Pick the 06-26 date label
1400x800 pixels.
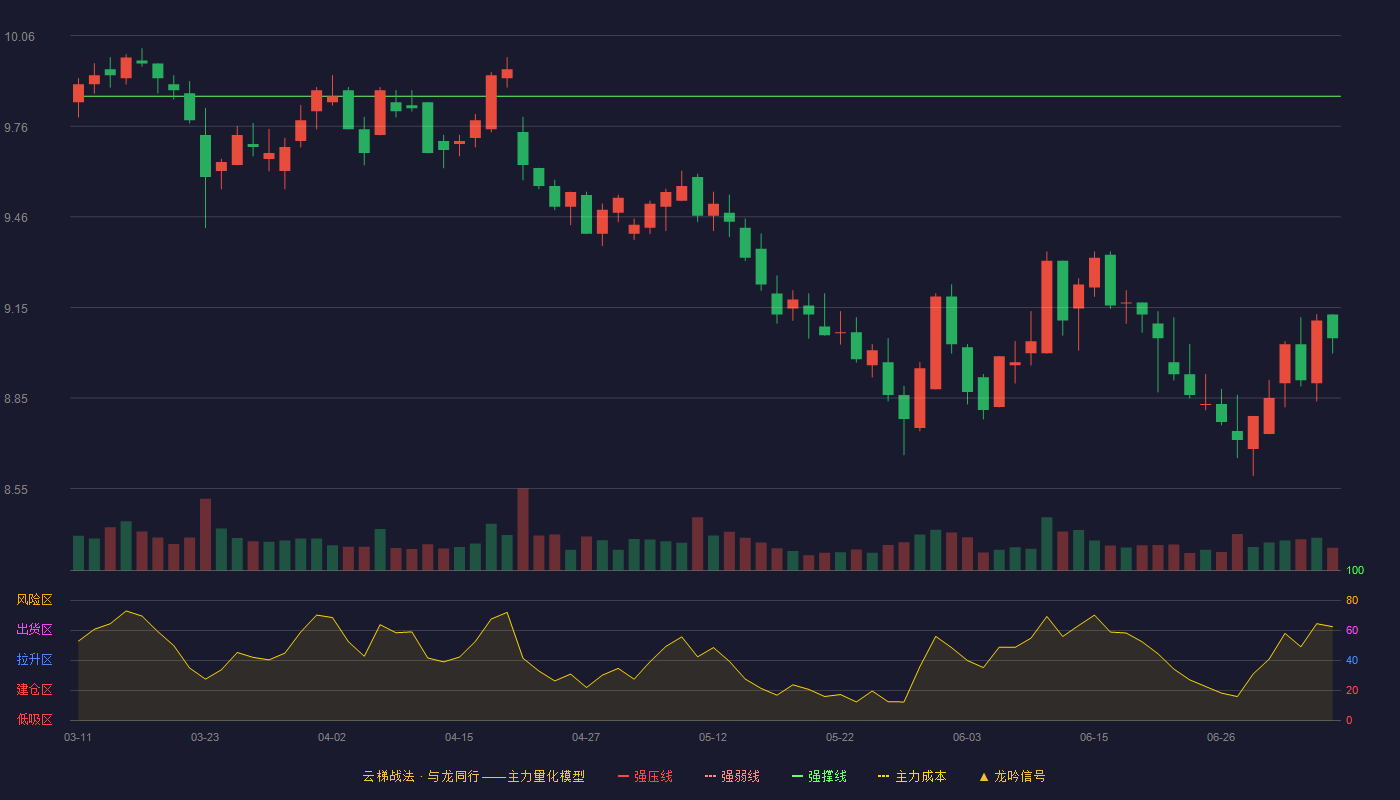pyautogui.click(x=1221, y=737)
